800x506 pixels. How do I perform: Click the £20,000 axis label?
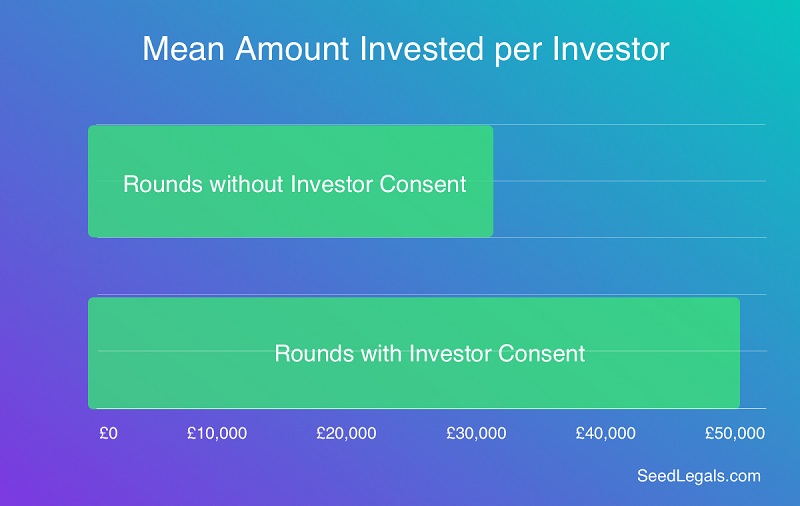(346, 434)
